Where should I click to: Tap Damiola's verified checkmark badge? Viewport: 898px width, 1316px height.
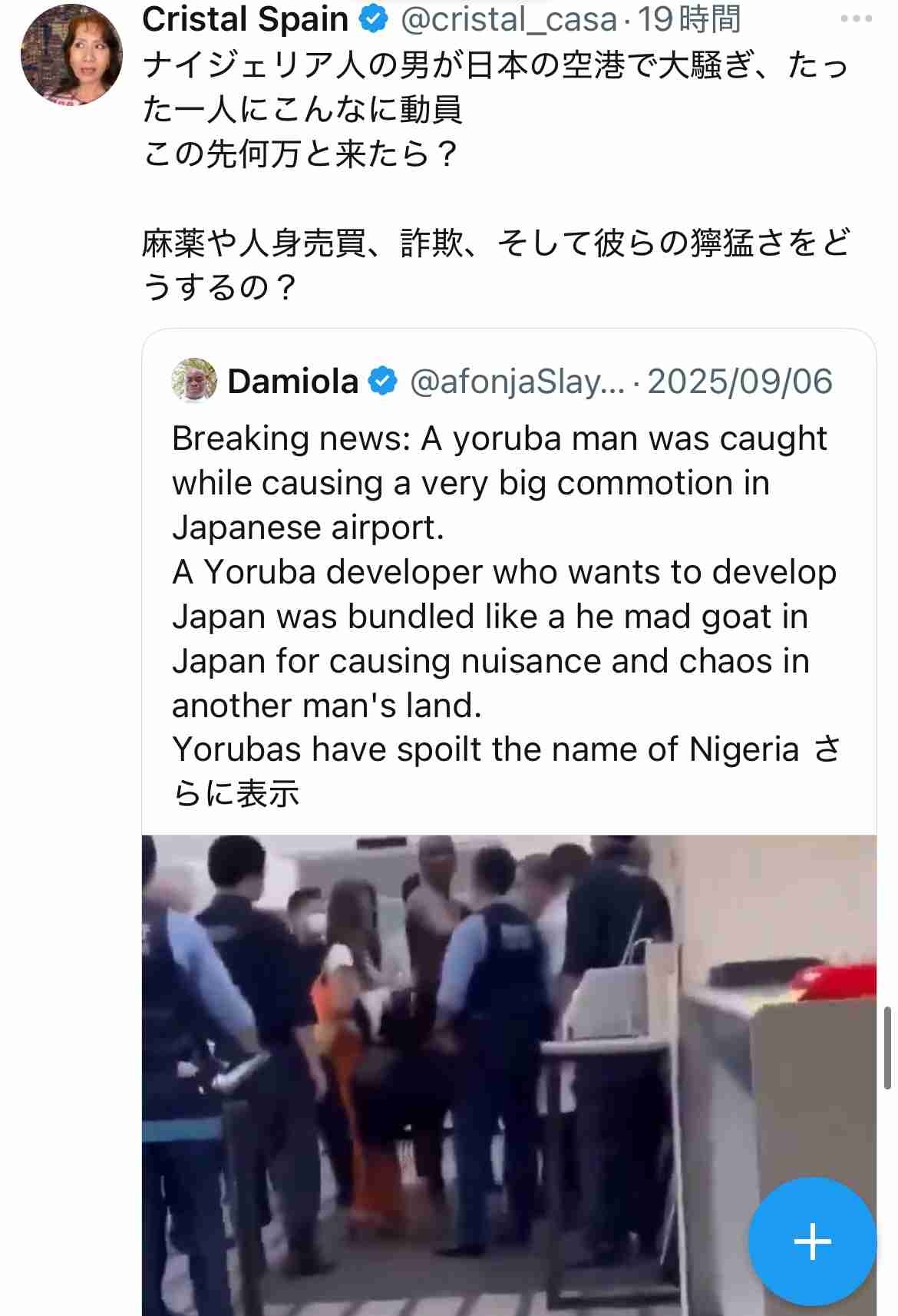pos(382,382)
